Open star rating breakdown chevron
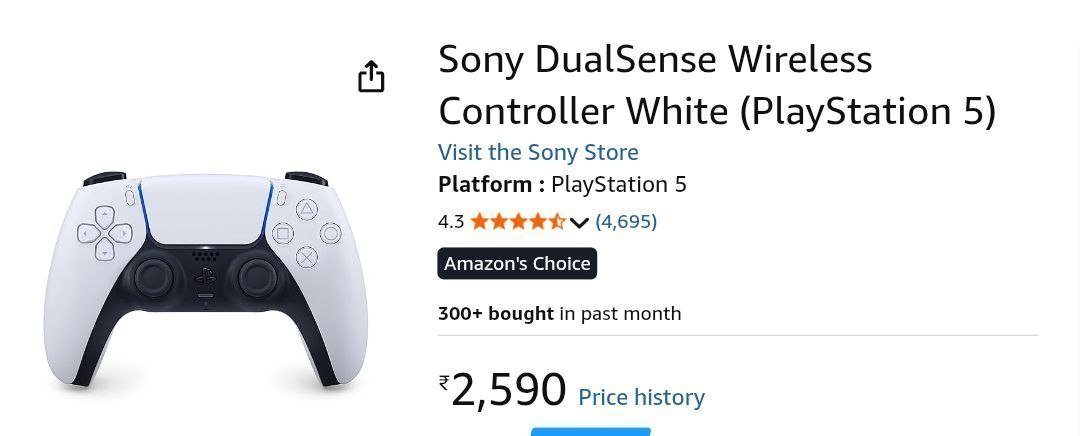 coord(579,222)
